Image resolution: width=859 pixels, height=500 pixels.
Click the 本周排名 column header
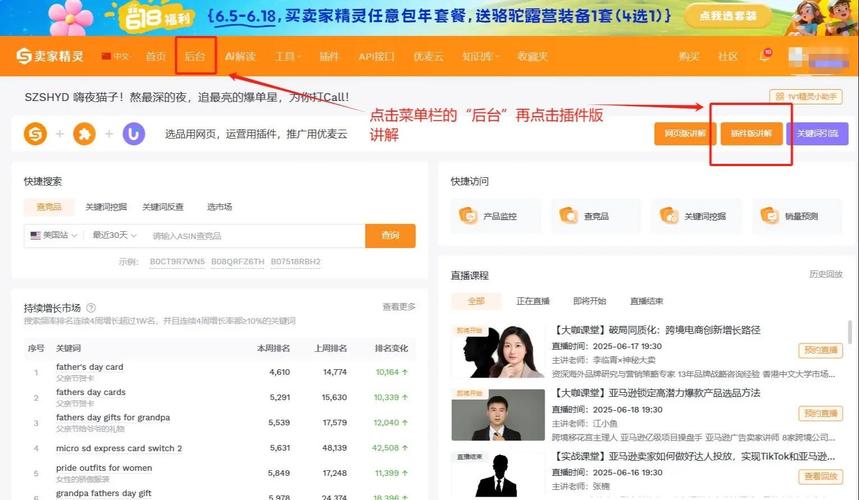273,348
